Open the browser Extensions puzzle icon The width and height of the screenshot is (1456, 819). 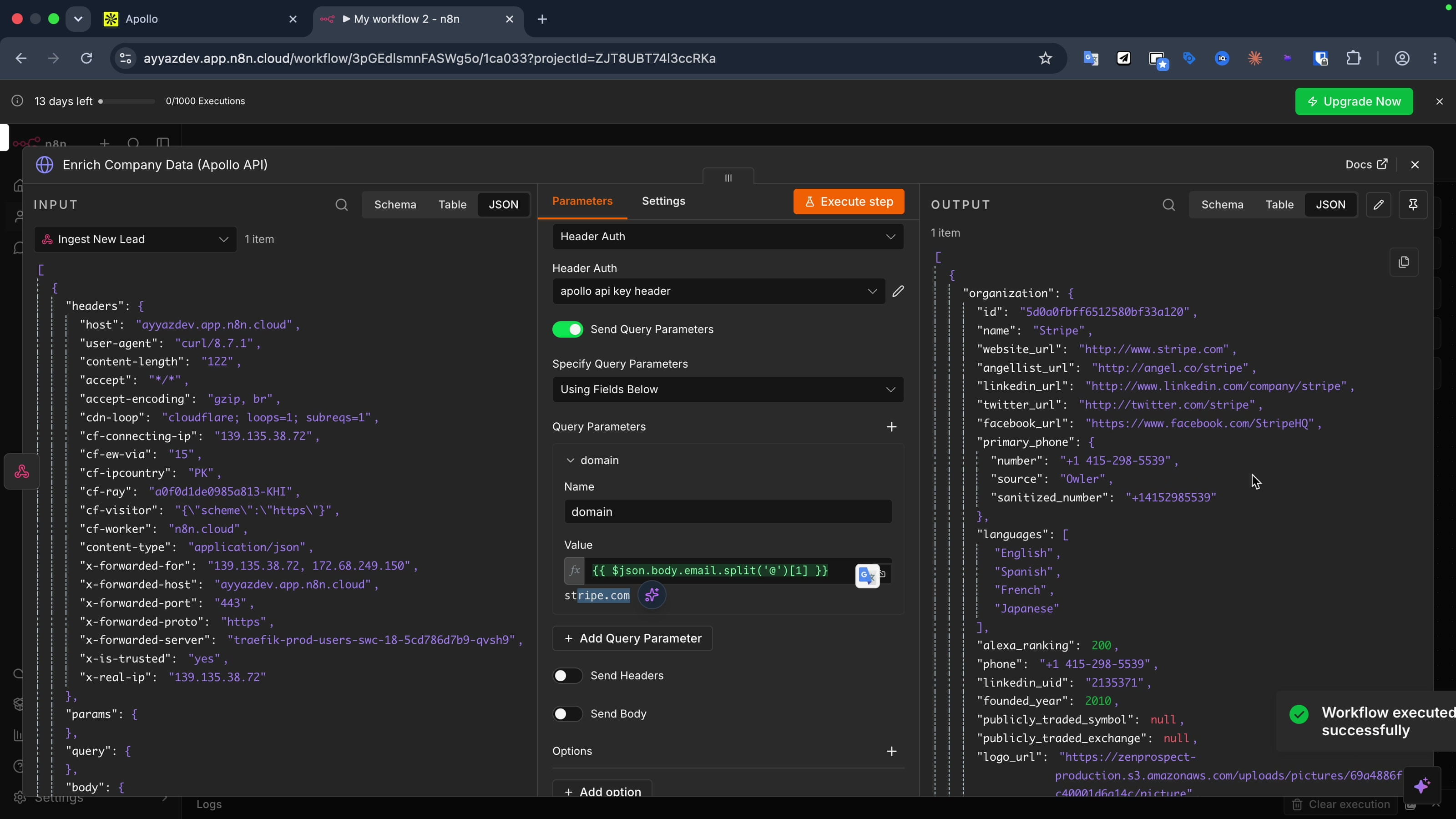point(1354,58)
